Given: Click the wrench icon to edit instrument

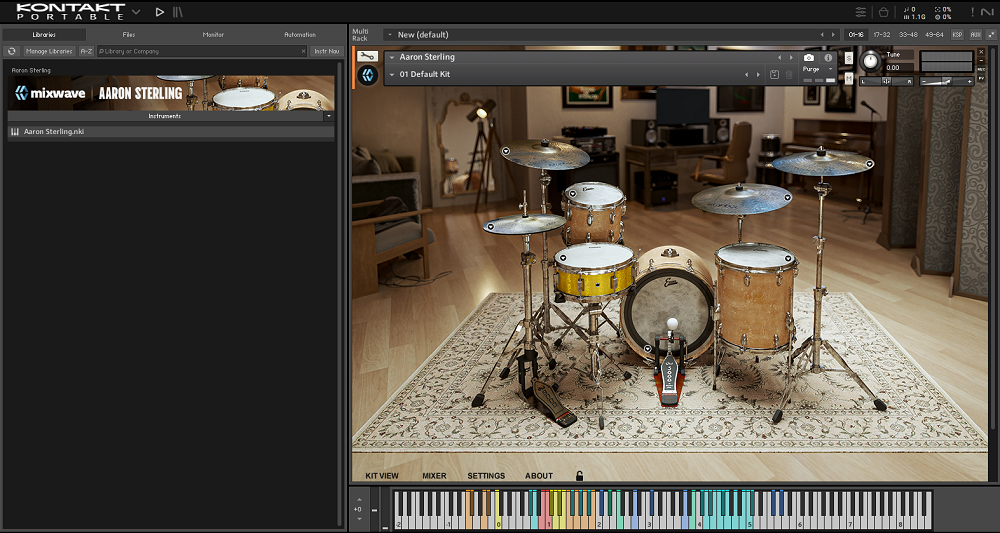Looking at the screenshot, I should [x=367, y=57].
